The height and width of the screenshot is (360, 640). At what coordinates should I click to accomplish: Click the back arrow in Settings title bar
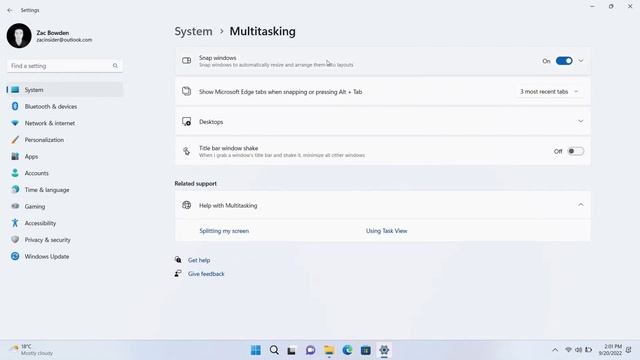(x=10, y=10)
